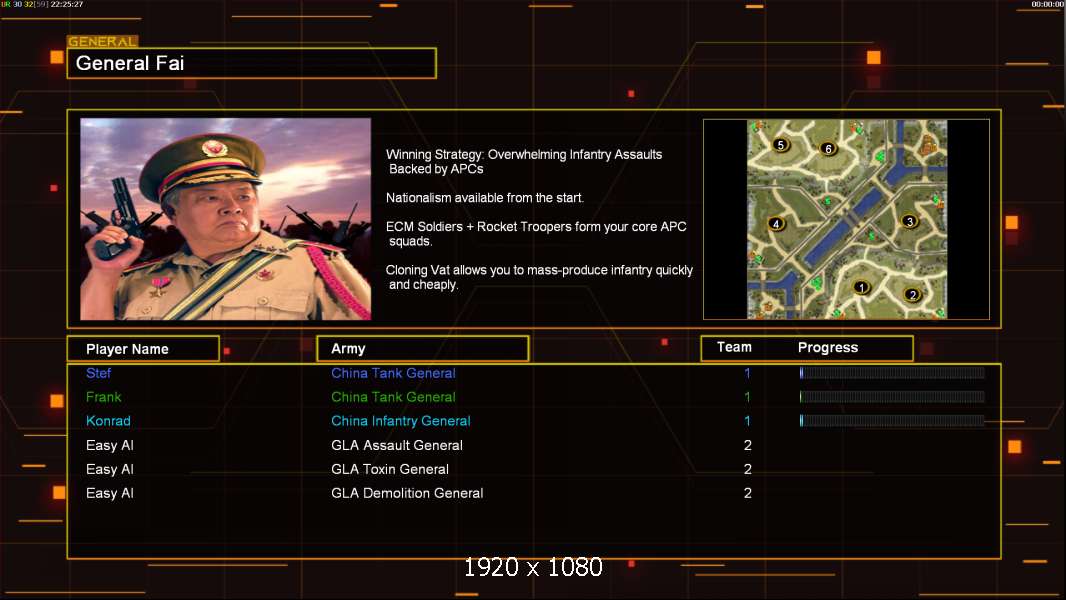Click start position marker 5 on map
The image size is (1066, 600).
pyautogui.click(x=781, y=144)
